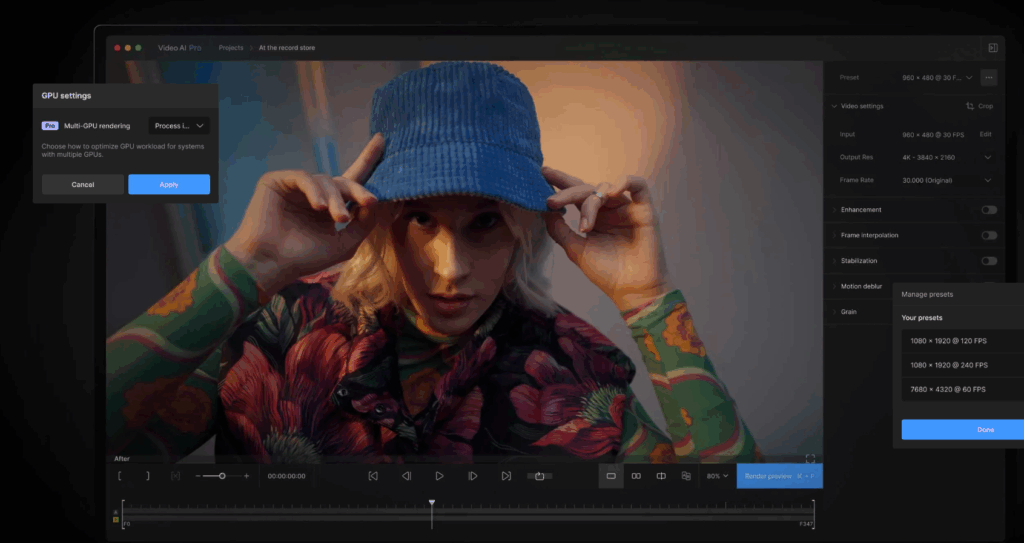1024x543 pixels.
Task: Expand the Motion deblur section
Action: pos(834,286)
